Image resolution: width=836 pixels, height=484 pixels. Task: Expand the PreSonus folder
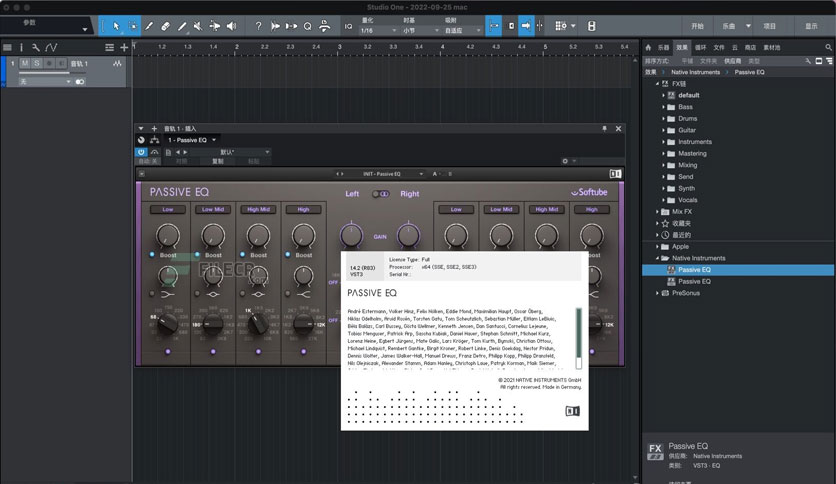point(657,293)
